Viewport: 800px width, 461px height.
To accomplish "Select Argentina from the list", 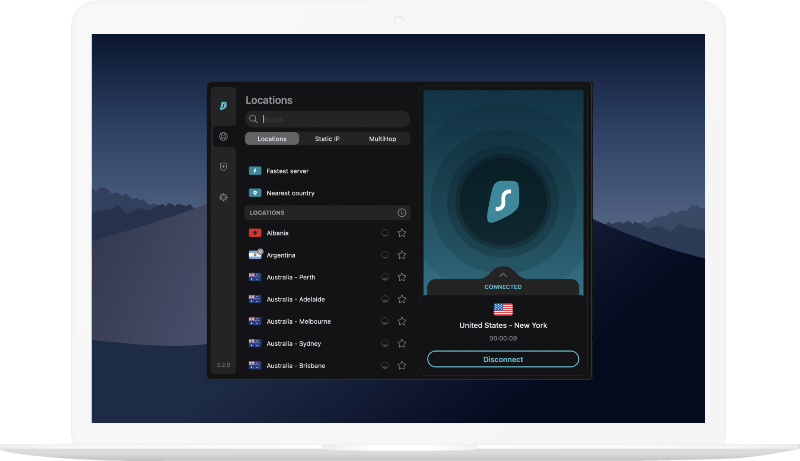I will click(328, 255).
